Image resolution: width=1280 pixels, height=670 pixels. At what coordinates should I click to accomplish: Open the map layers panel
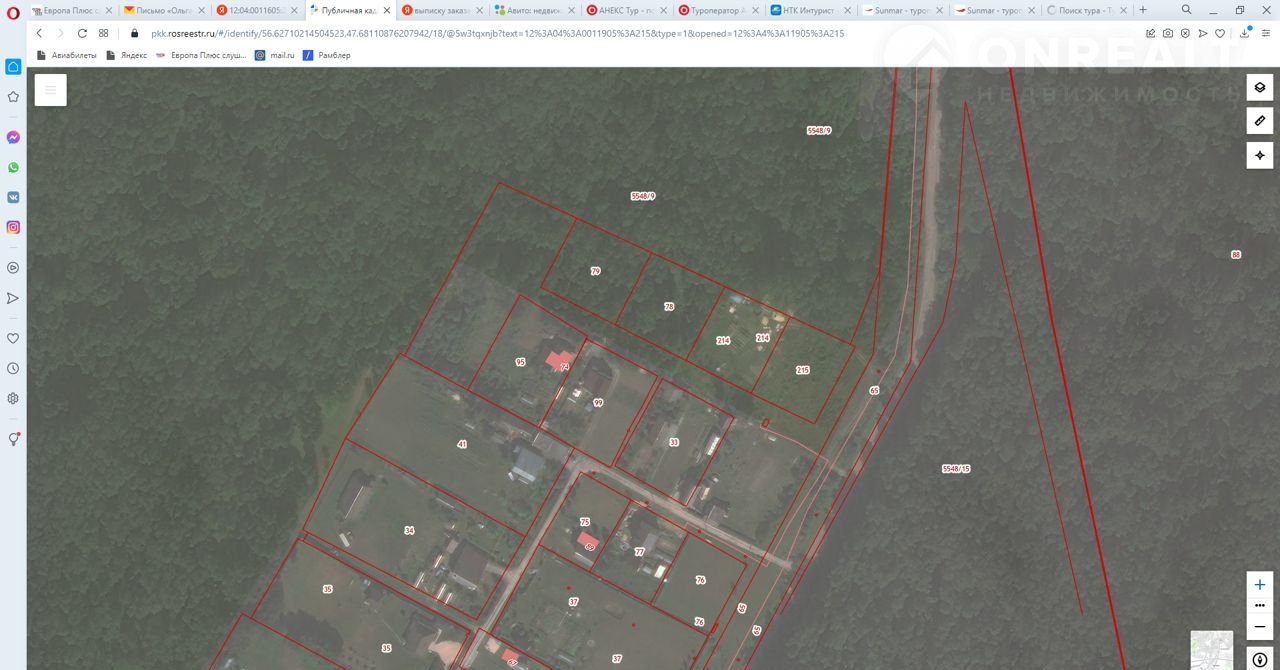click(1259, 87)
